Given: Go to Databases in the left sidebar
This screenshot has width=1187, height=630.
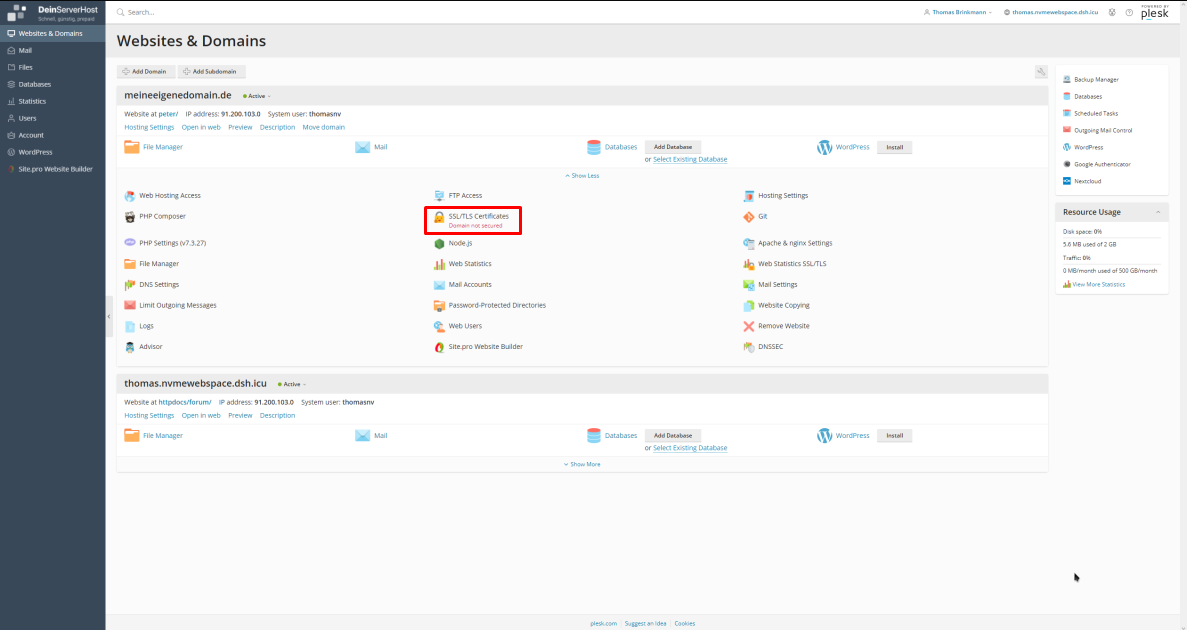Looking at the screenshot, I should pos(34,84).
